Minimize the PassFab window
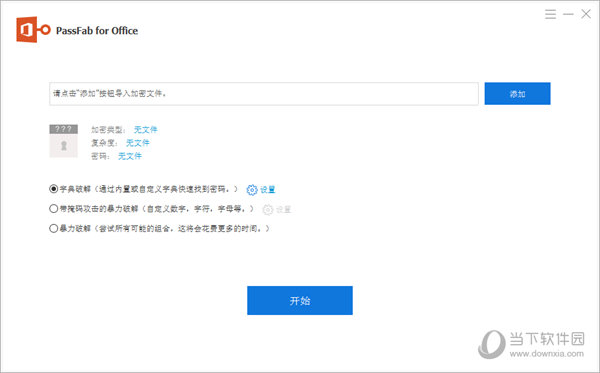The image size is (600, 373). [568, 14]
